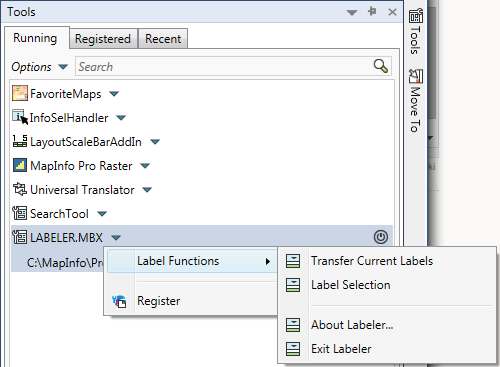Close the Tools panel

click(x=392, y=12)
